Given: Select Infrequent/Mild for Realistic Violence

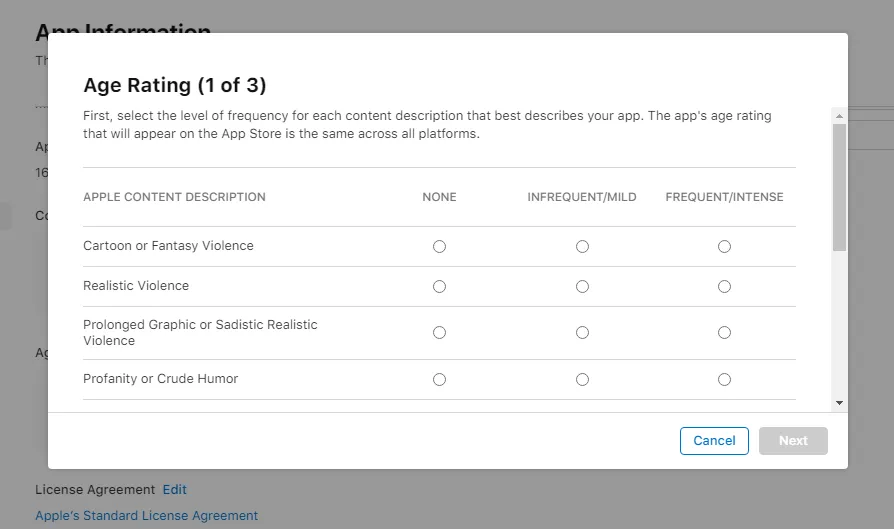Looking at the screenshot, I should click(x=582, y=286).
